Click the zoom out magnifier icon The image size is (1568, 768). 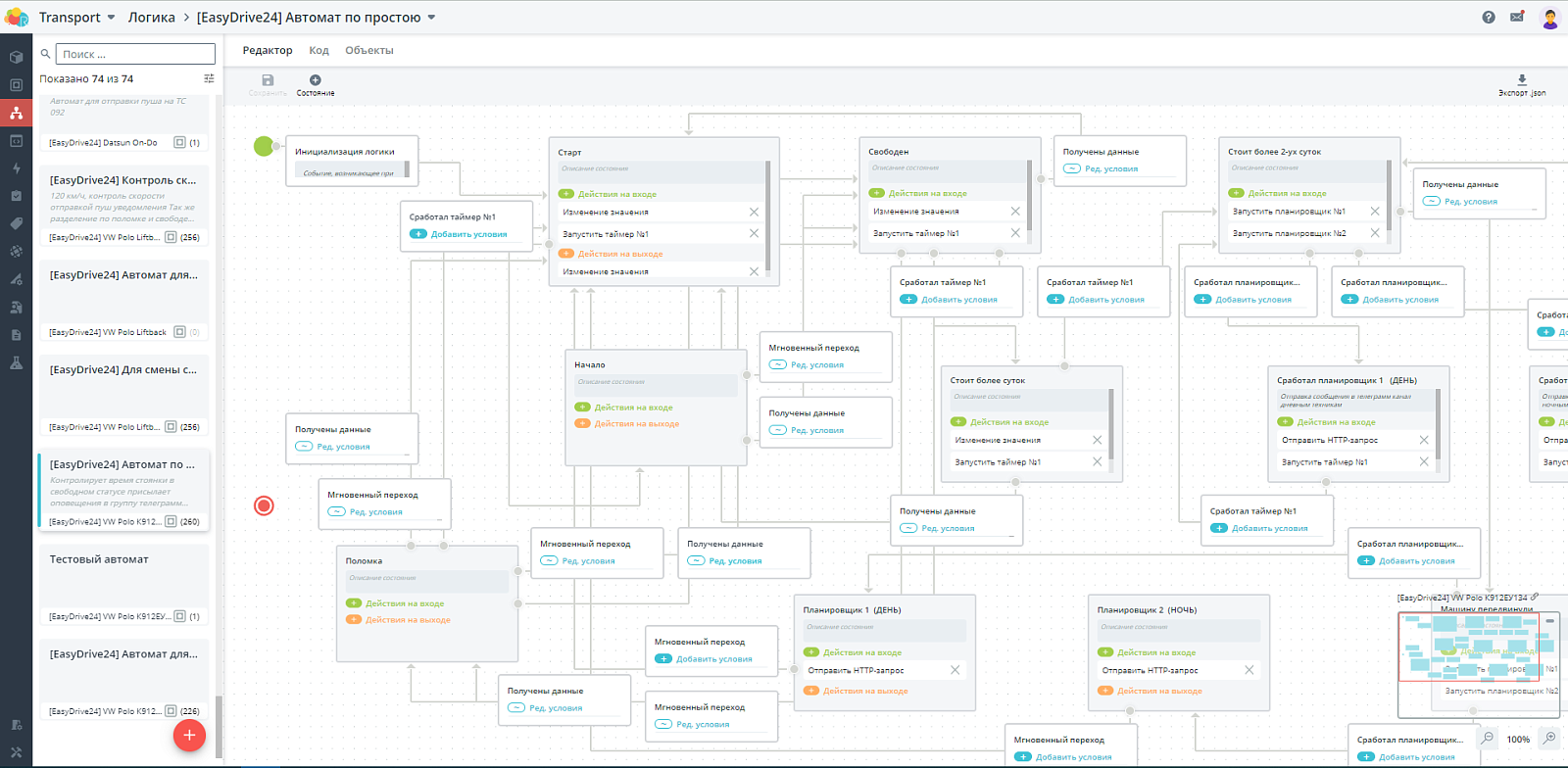tap(1488, 739)
